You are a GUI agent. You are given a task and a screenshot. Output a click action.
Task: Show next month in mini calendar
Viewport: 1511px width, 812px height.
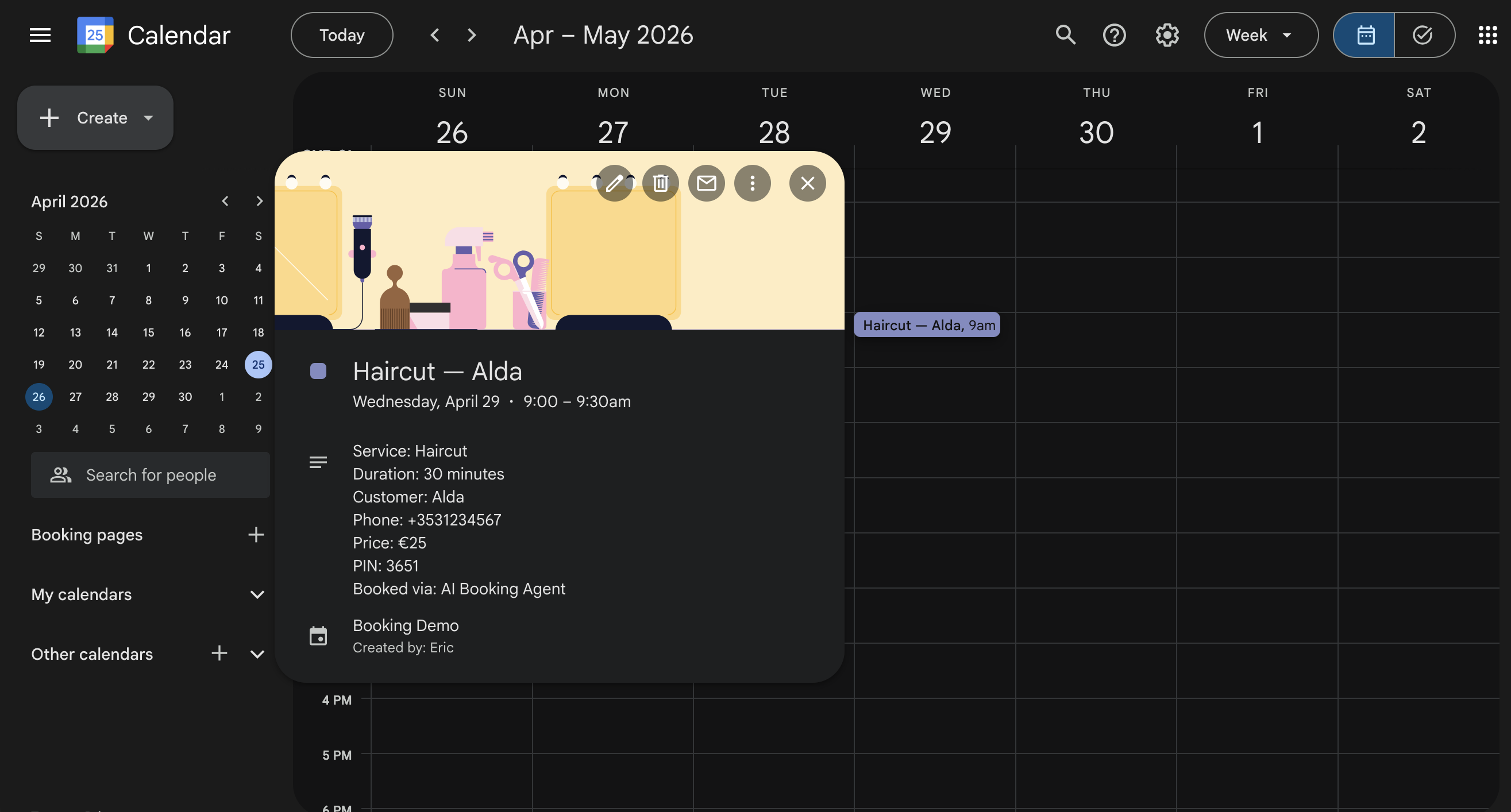[x=259, y=201]
